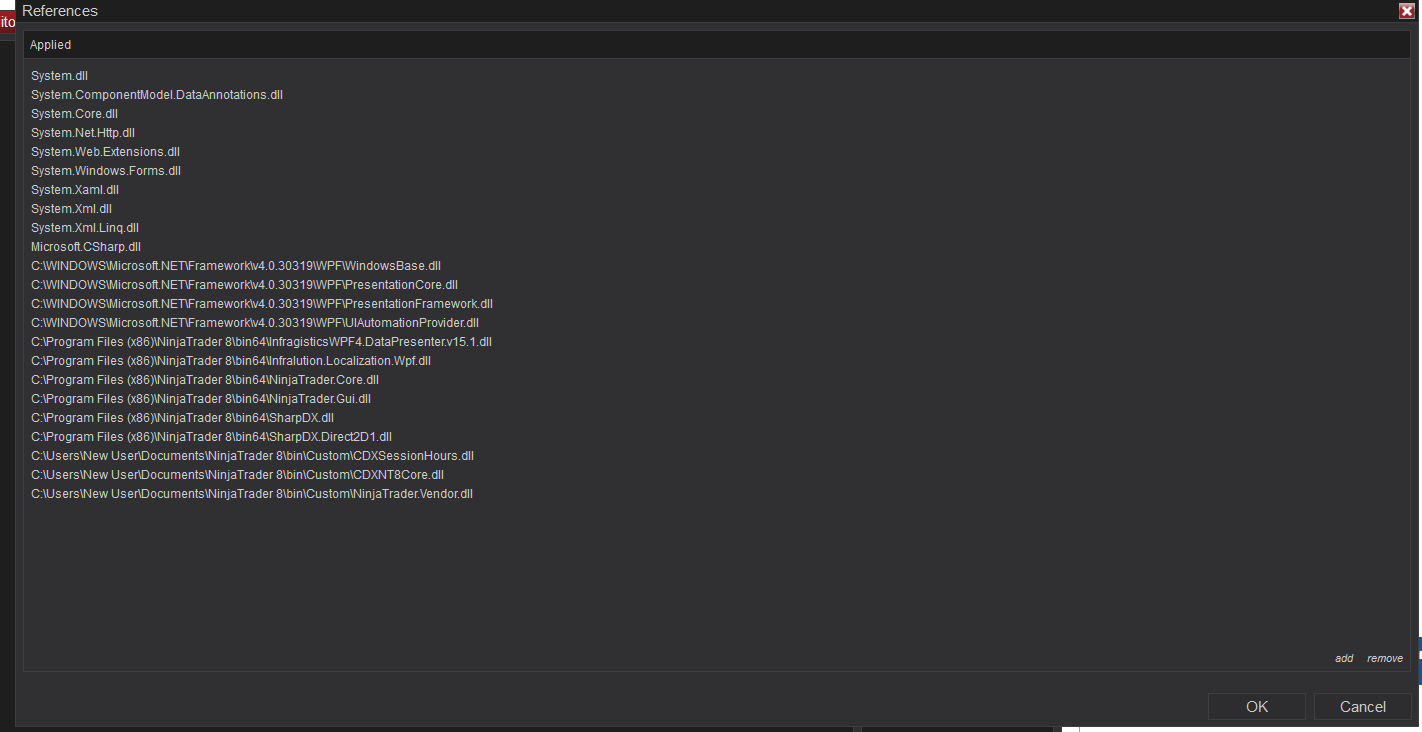
Task: Click the remove link to remove a reference
Action: pos(1385,658)
